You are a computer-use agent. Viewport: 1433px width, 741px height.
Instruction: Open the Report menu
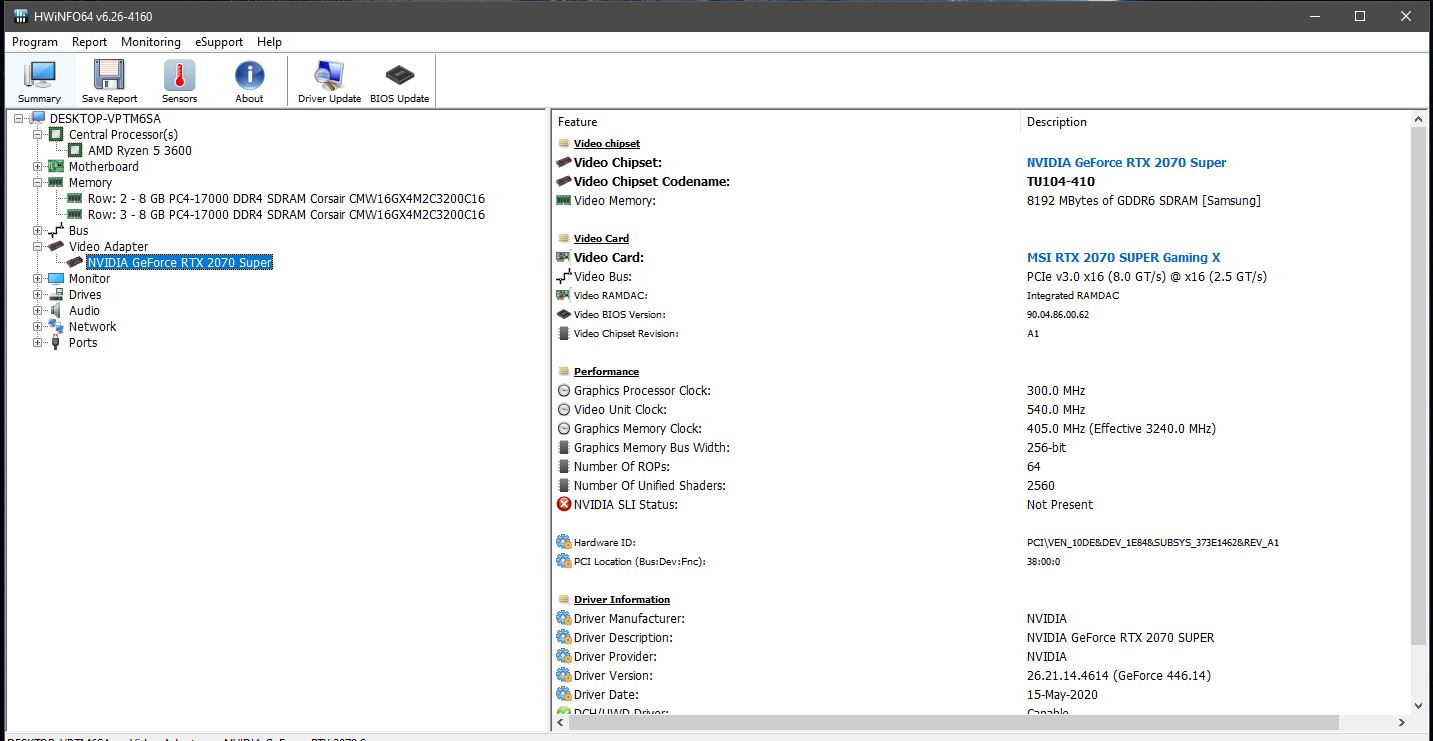point(89,42)
